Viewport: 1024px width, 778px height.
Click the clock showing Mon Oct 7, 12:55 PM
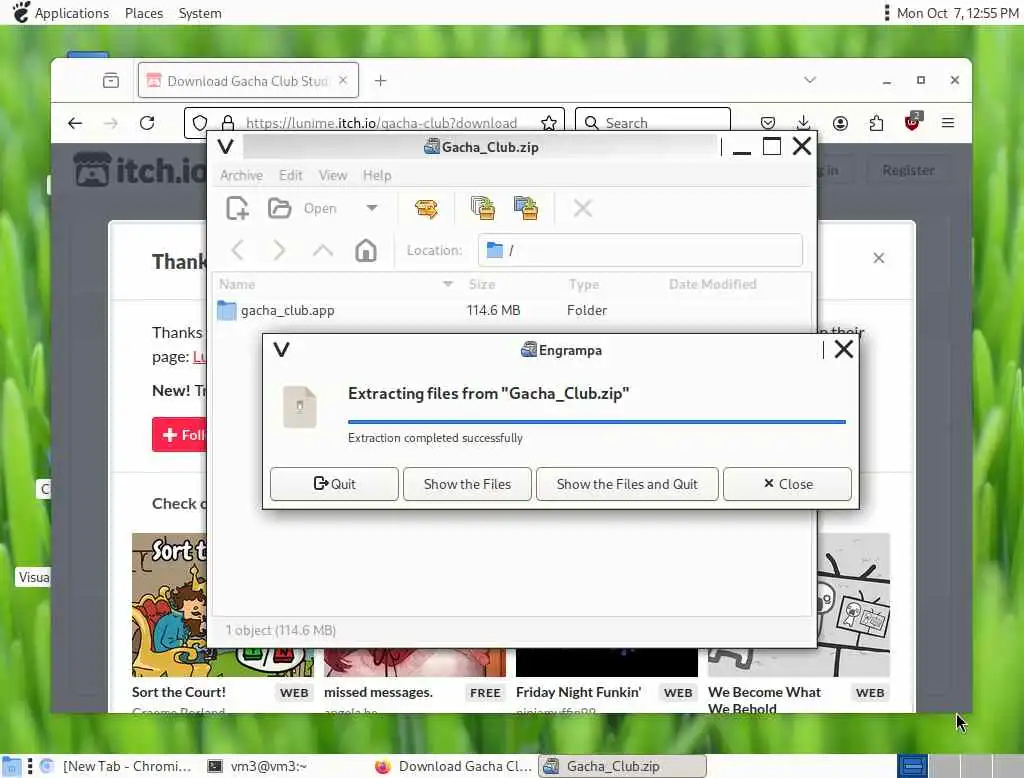pyautogui.click(x=957, y=13)
